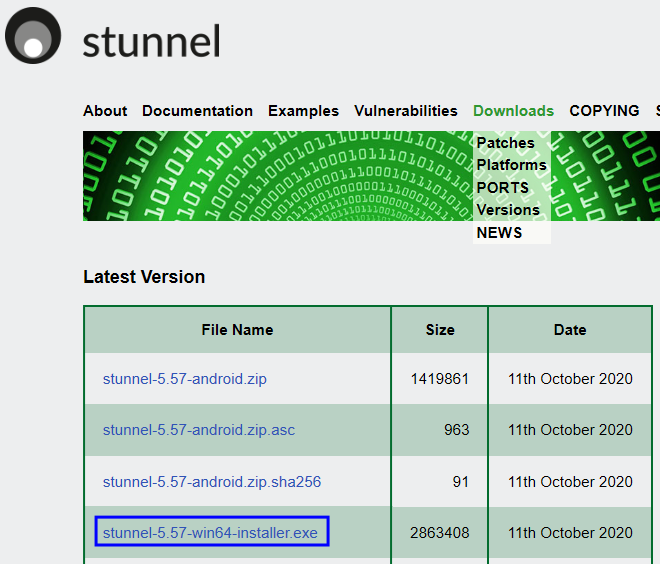The image size is (660, 564).
Task: Choose Patches from the Downloads submenu
Action: pos(506,143)
